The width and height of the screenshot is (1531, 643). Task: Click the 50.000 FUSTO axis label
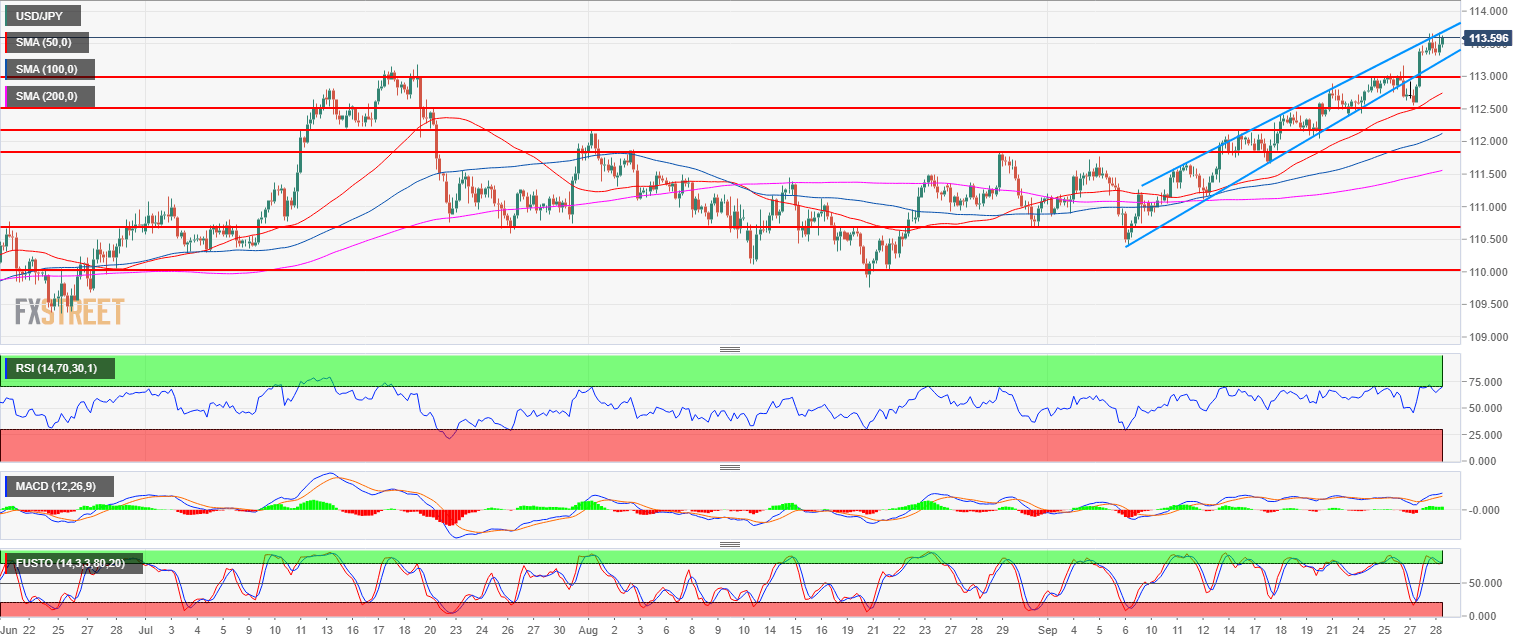(x=1487, y=583)
